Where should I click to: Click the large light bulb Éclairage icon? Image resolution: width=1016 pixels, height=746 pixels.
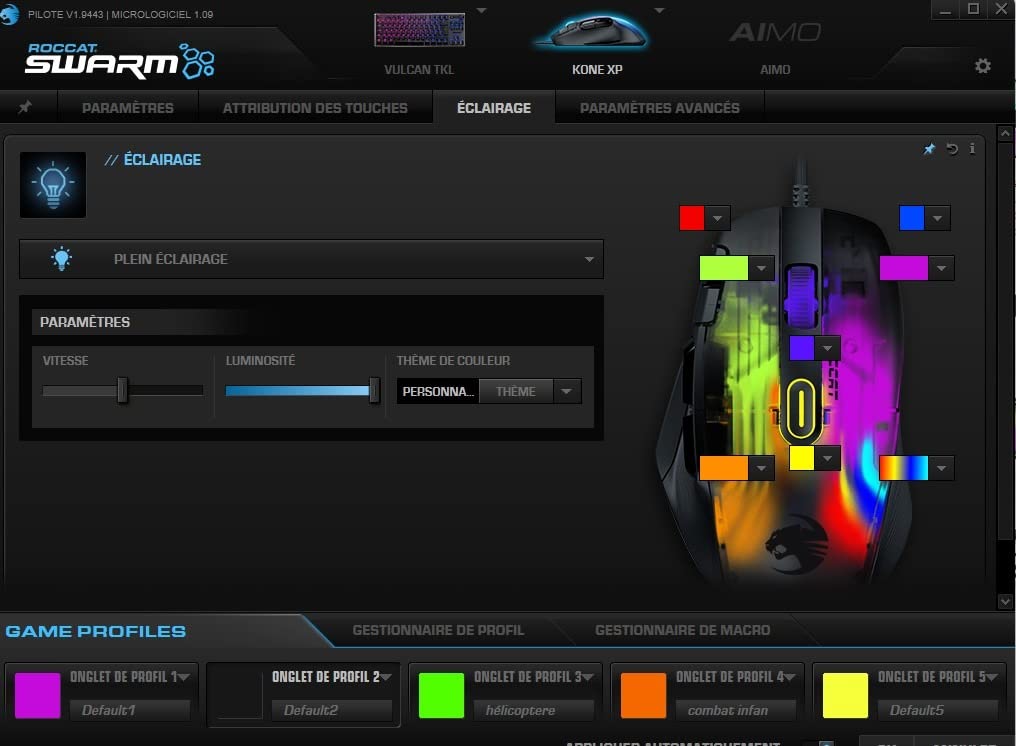(53, 185)
